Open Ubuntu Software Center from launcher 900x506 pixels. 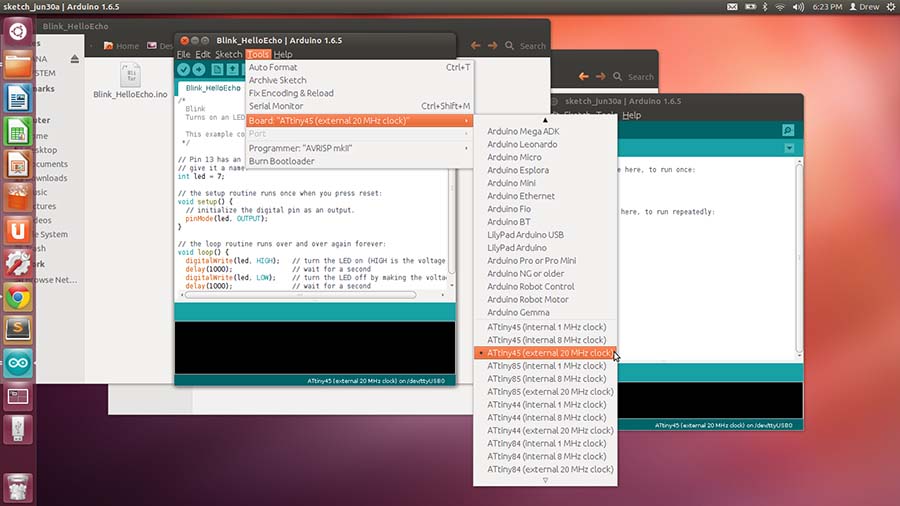18,198
